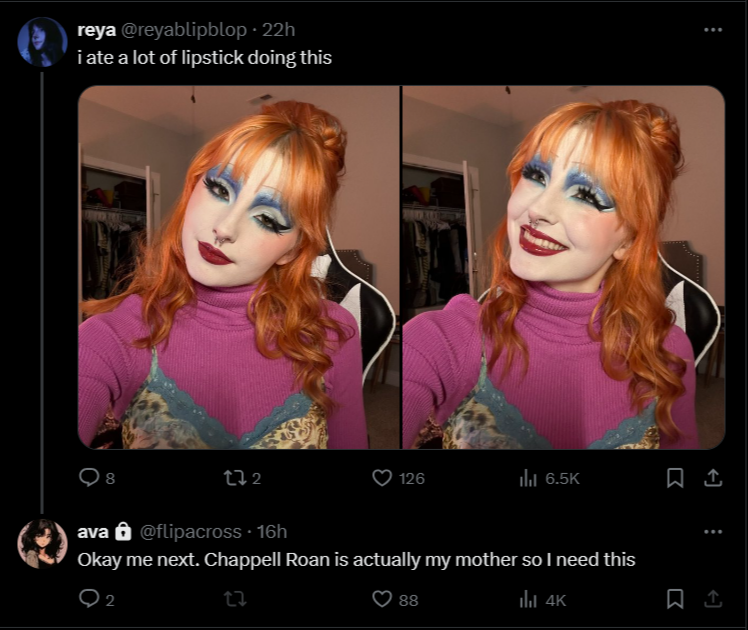Open ava's profile avatar

[x=42, y=544]
